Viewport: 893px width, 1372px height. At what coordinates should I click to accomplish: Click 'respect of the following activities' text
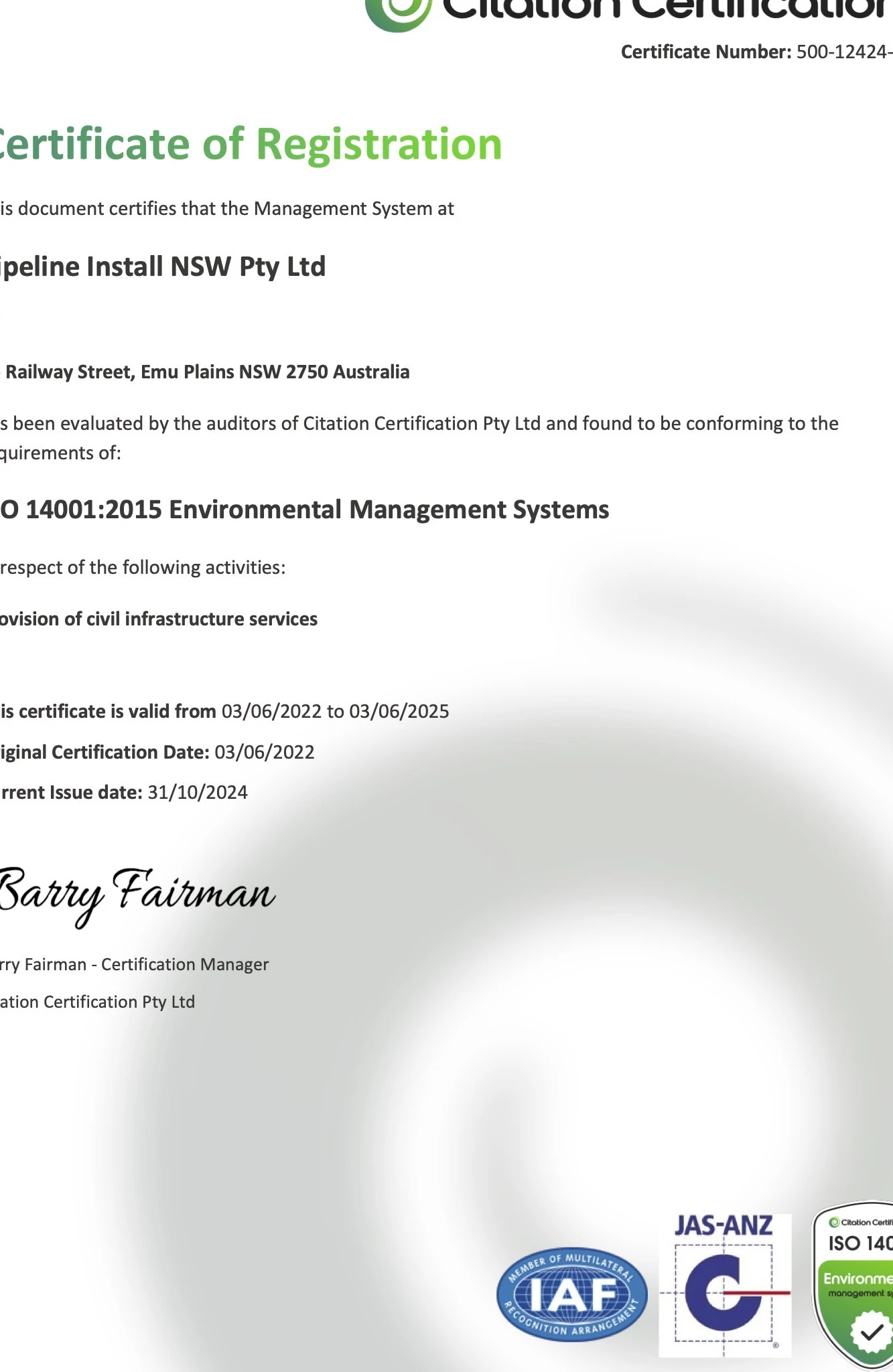pos(143,568)
